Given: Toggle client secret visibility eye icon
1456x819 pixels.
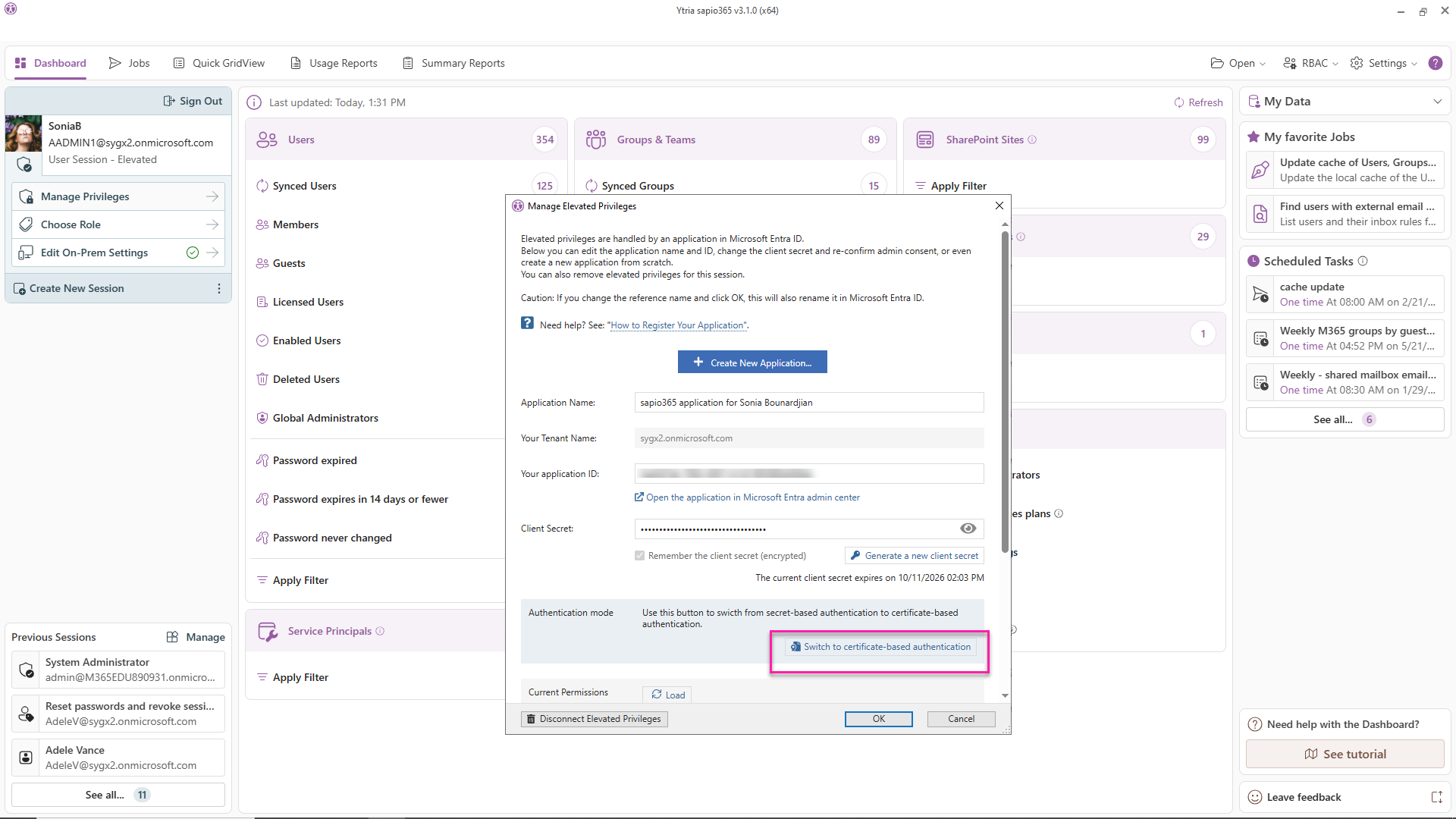Looking at the screenshot, I should (968, 529).
